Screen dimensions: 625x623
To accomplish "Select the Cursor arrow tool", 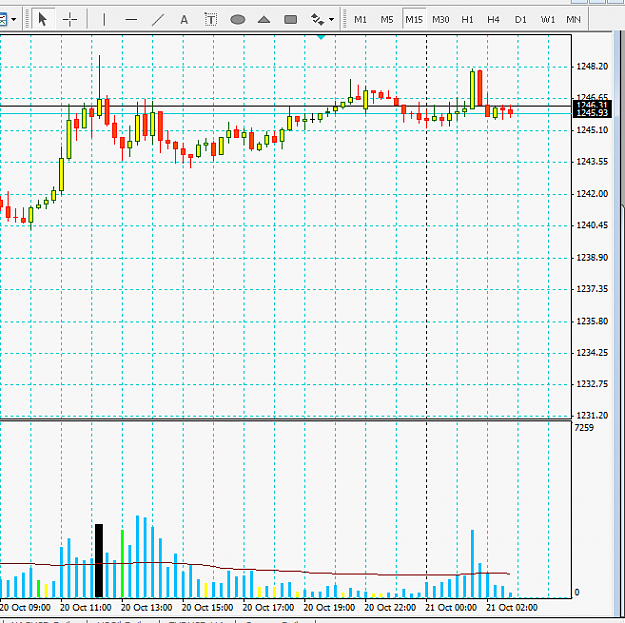I will coord(42,19).
